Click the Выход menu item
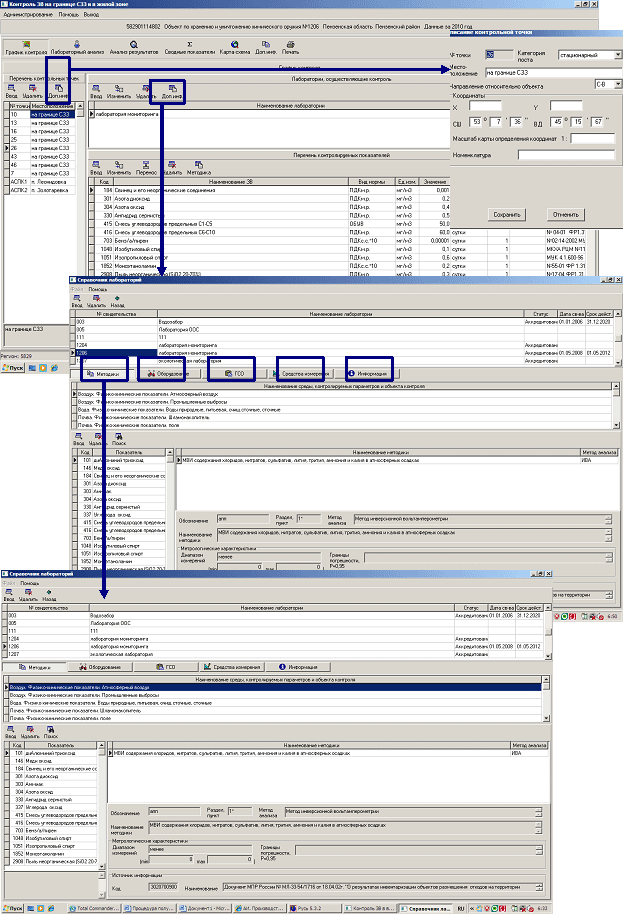This screenshot has height=914, width=623. pos(93,17)
